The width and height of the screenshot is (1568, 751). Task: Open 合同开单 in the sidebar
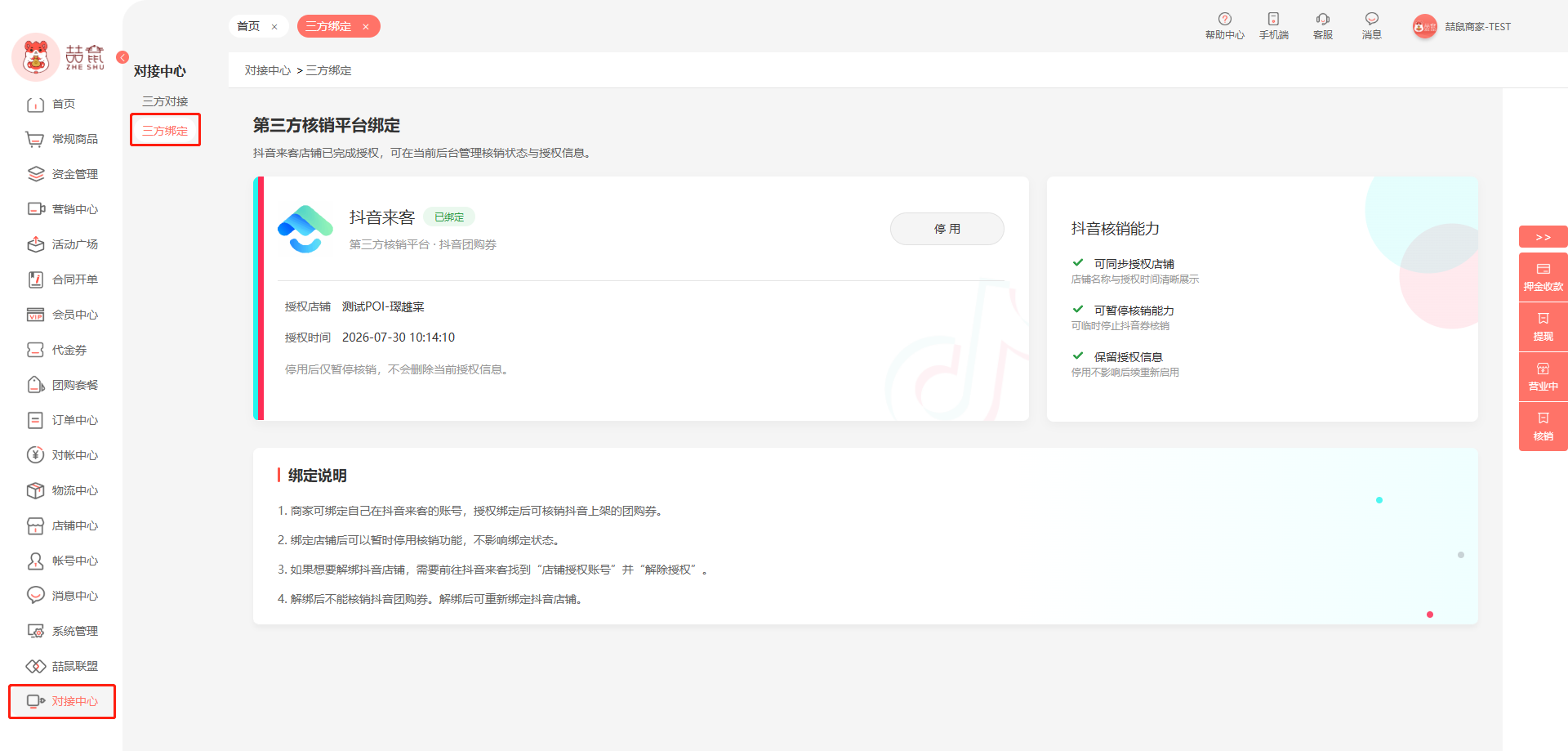(x=62, y=279)
